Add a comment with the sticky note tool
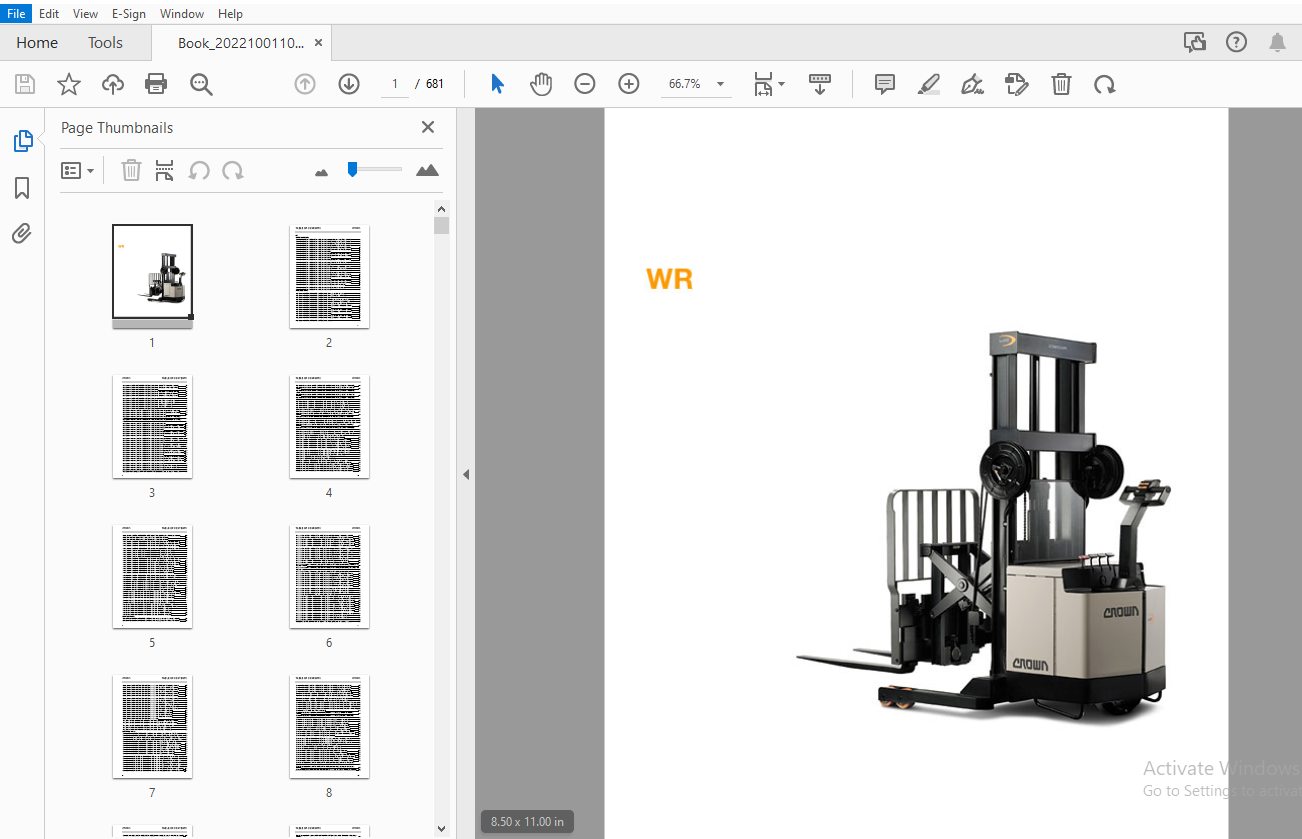 pyautogui.click(x=885, y=84)
